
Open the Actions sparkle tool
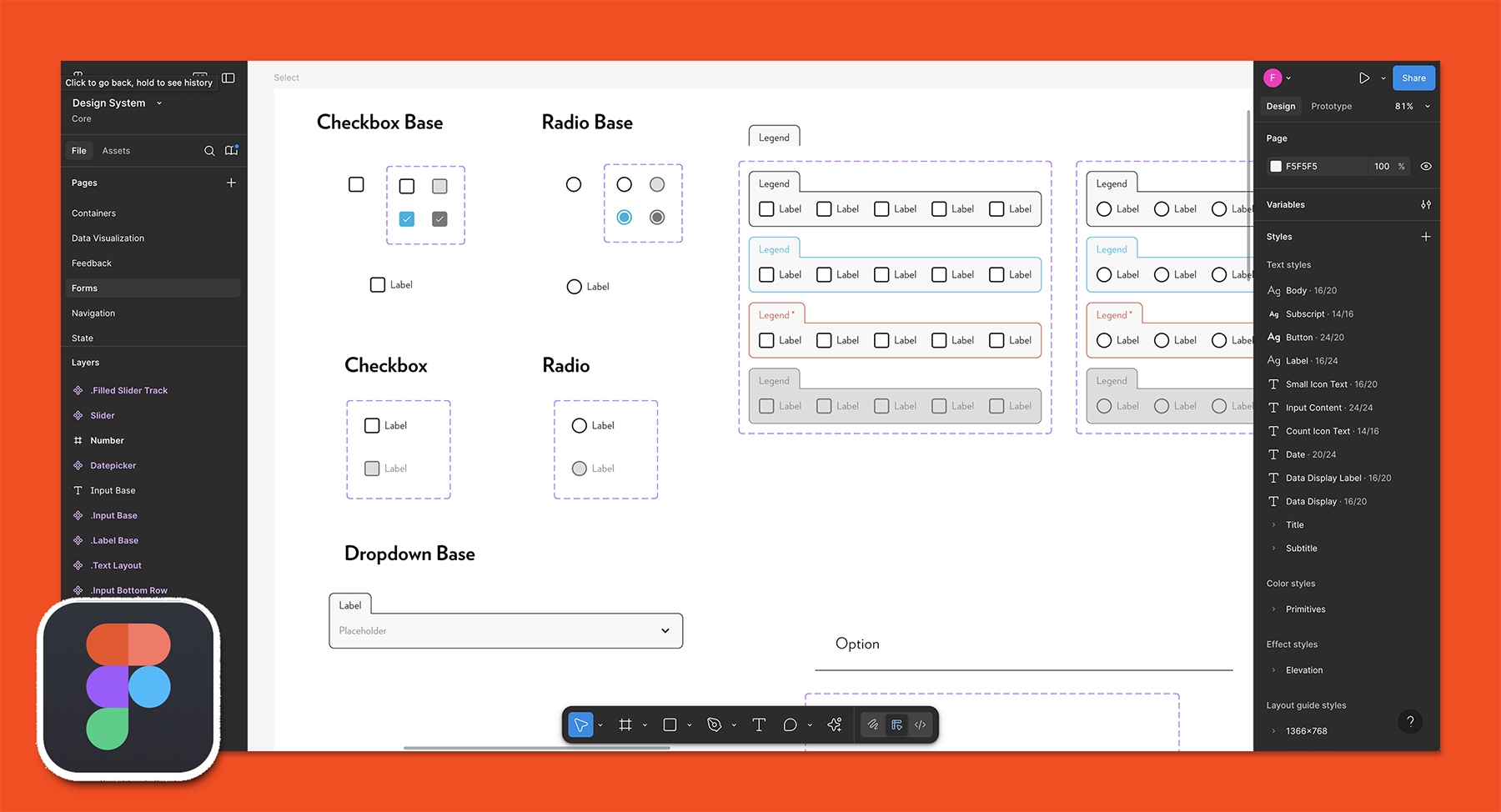(x=835, y=724)
